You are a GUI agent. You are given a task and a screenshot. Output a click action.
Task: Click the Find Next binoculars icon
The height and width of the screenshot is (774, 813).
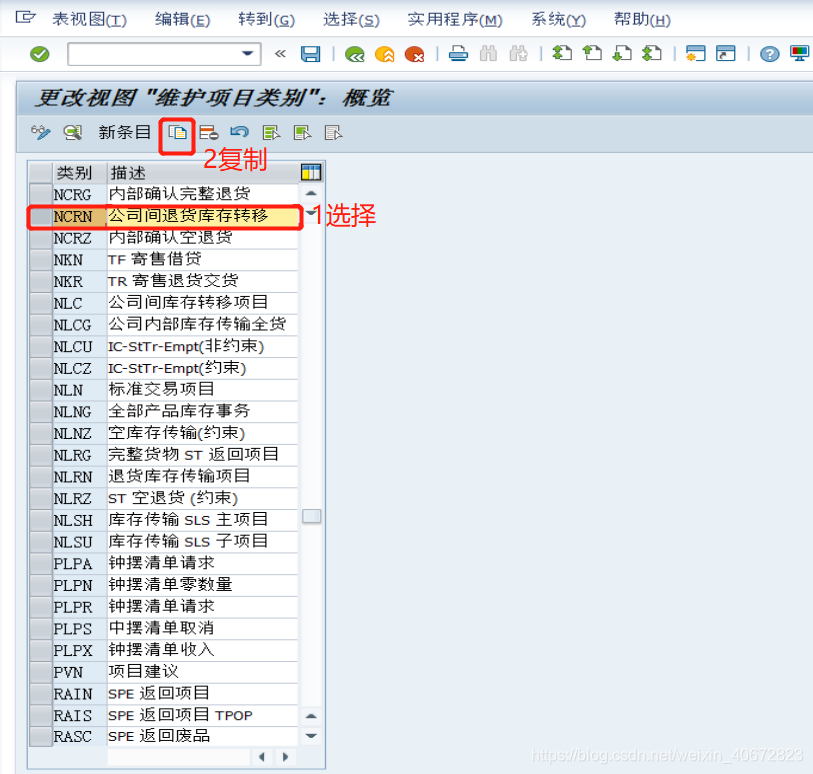pos(518,53)
